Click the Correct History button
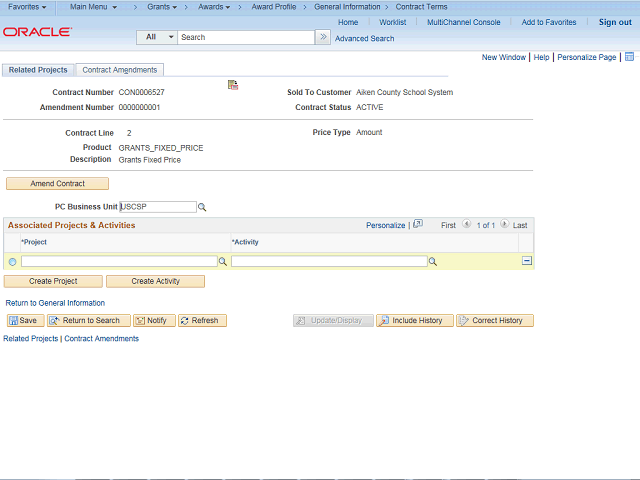Image resolution: width=640 pixels, height=480 pixels. (x=495, y=321)
